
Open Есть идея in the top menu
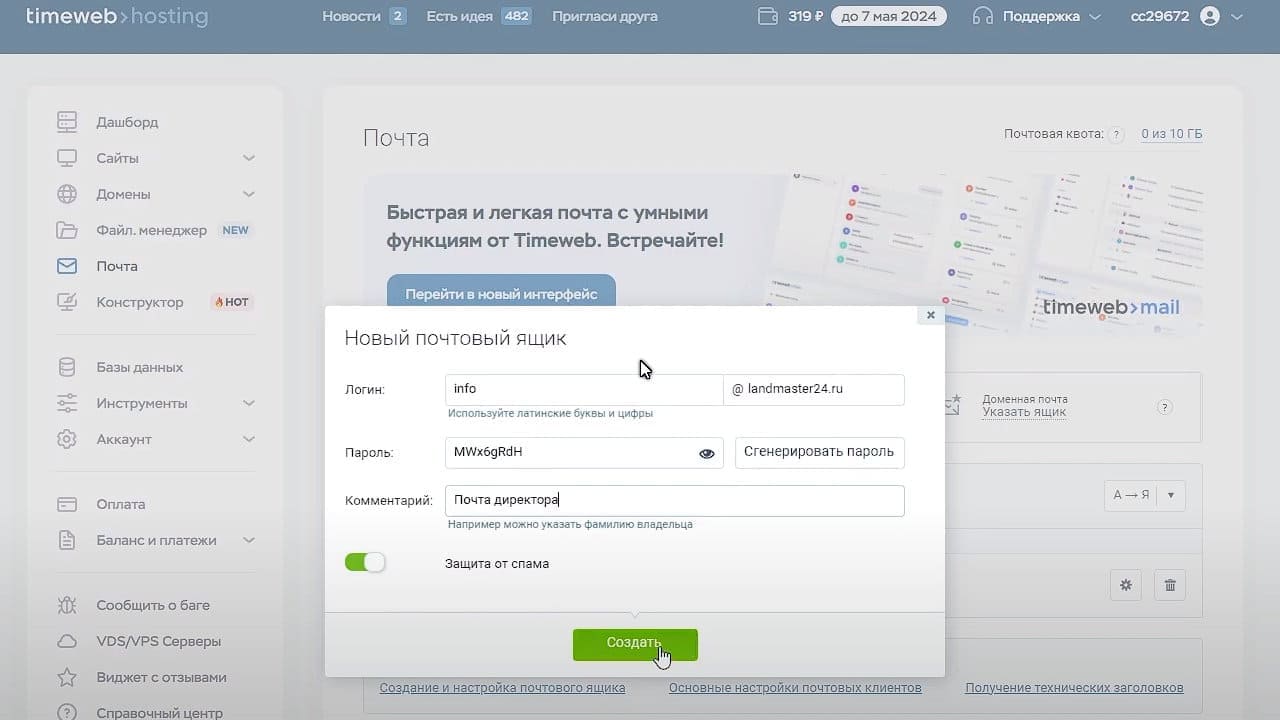(x=459, y=16)
